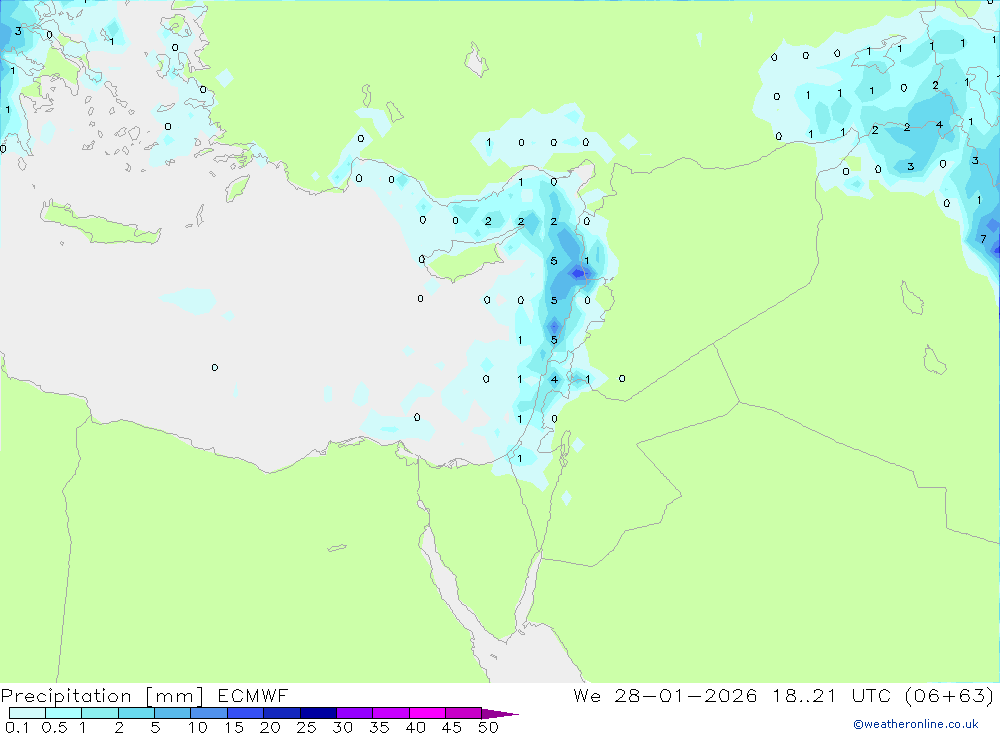Click the 'Precipitation [mm]' title text
The height and width of the screenshot is (733, 1000).
[x=102, y=695]
